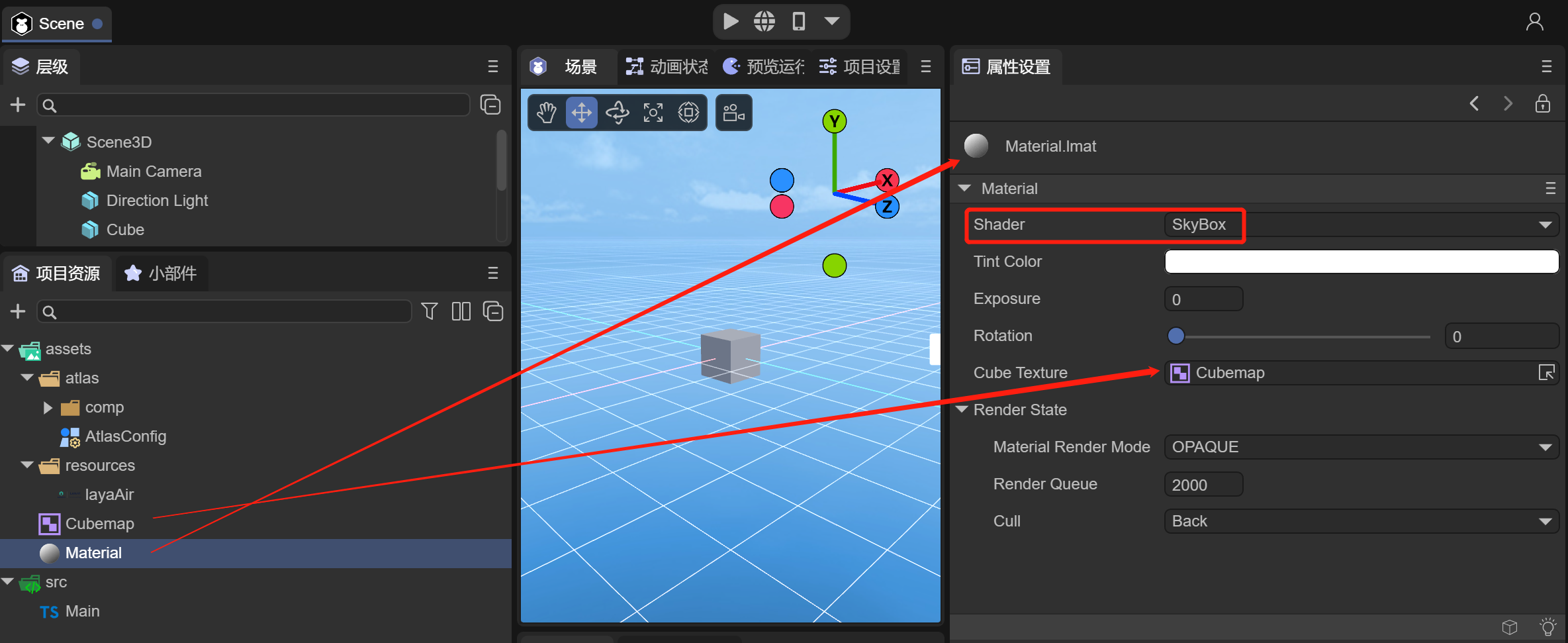Select the hand pan tool
Image resolution: width=1568 pixels, height=643 pixels.
[x=546, y=113]
